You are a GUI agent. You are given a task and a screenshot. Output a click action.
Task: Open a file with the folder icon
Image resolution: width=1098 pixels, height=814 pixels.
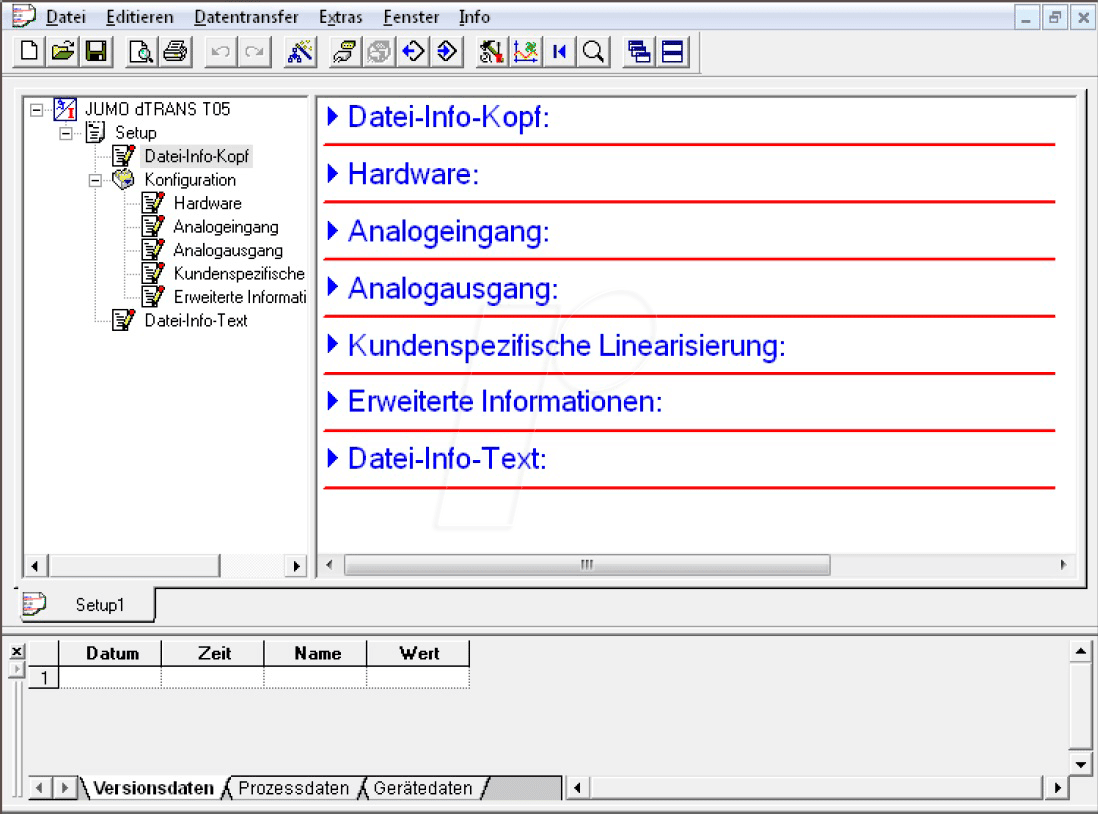(63, 52)
